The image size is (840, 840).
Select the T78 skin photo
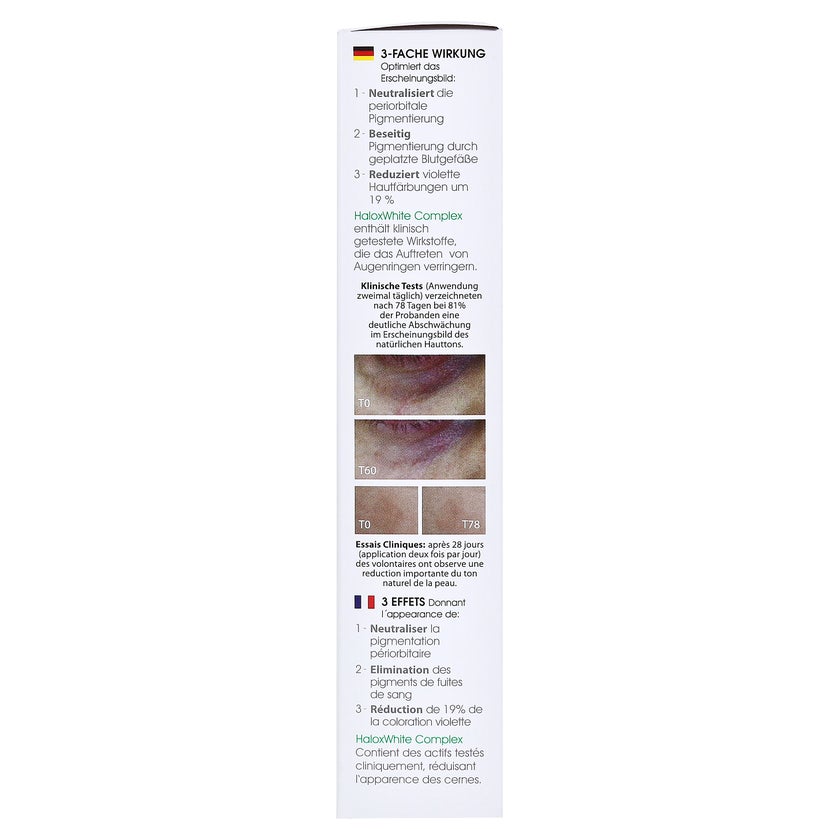454,510
